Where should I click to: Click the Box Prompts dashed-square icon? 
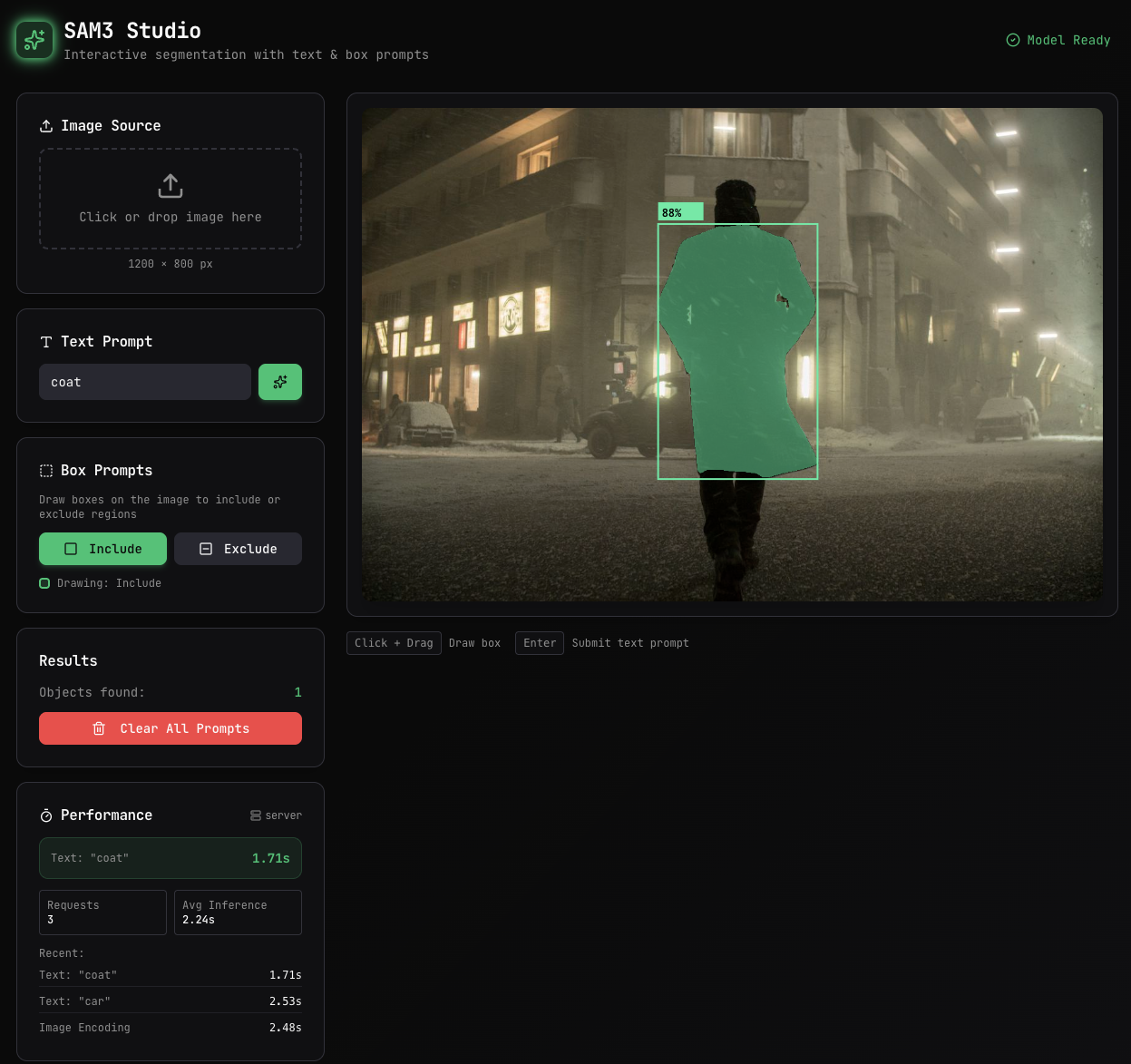click(46, 471)
